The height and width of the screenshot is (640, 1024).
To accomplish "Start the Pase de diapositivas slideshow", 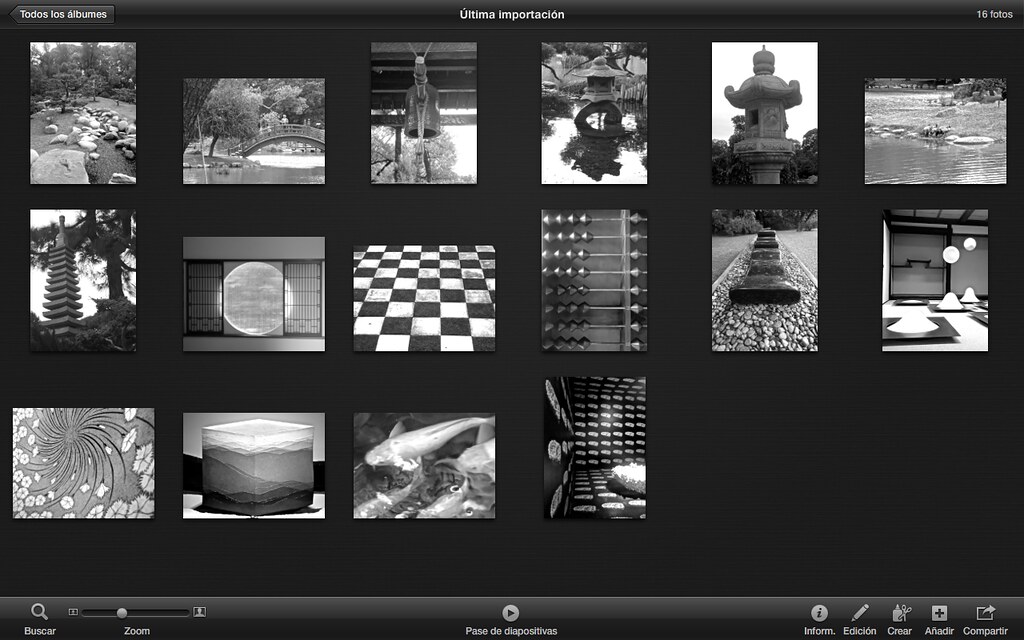I will click(x=511, y=613).
